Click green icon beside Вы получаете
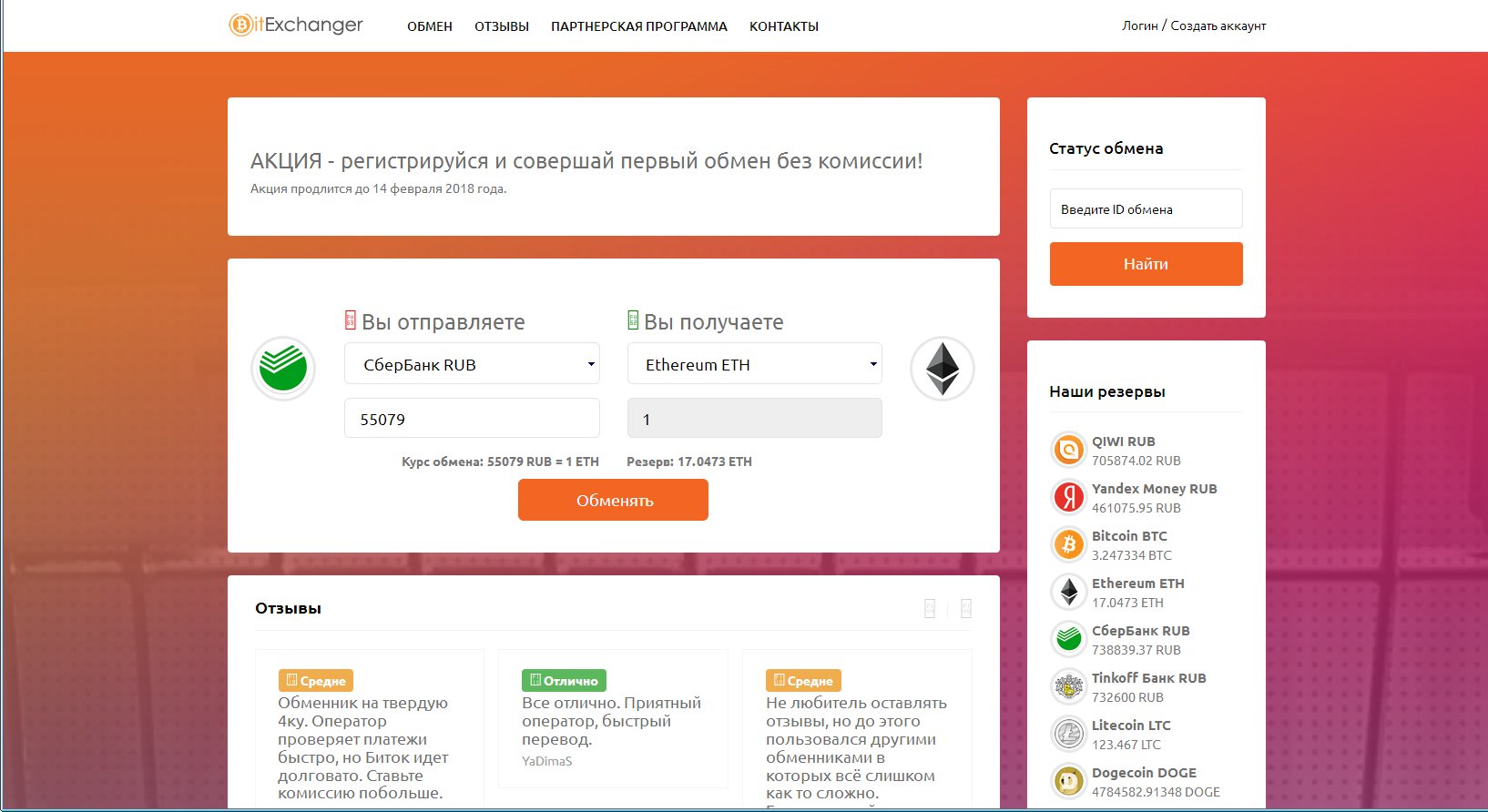The image size is (1488, 812). [633, 320]
